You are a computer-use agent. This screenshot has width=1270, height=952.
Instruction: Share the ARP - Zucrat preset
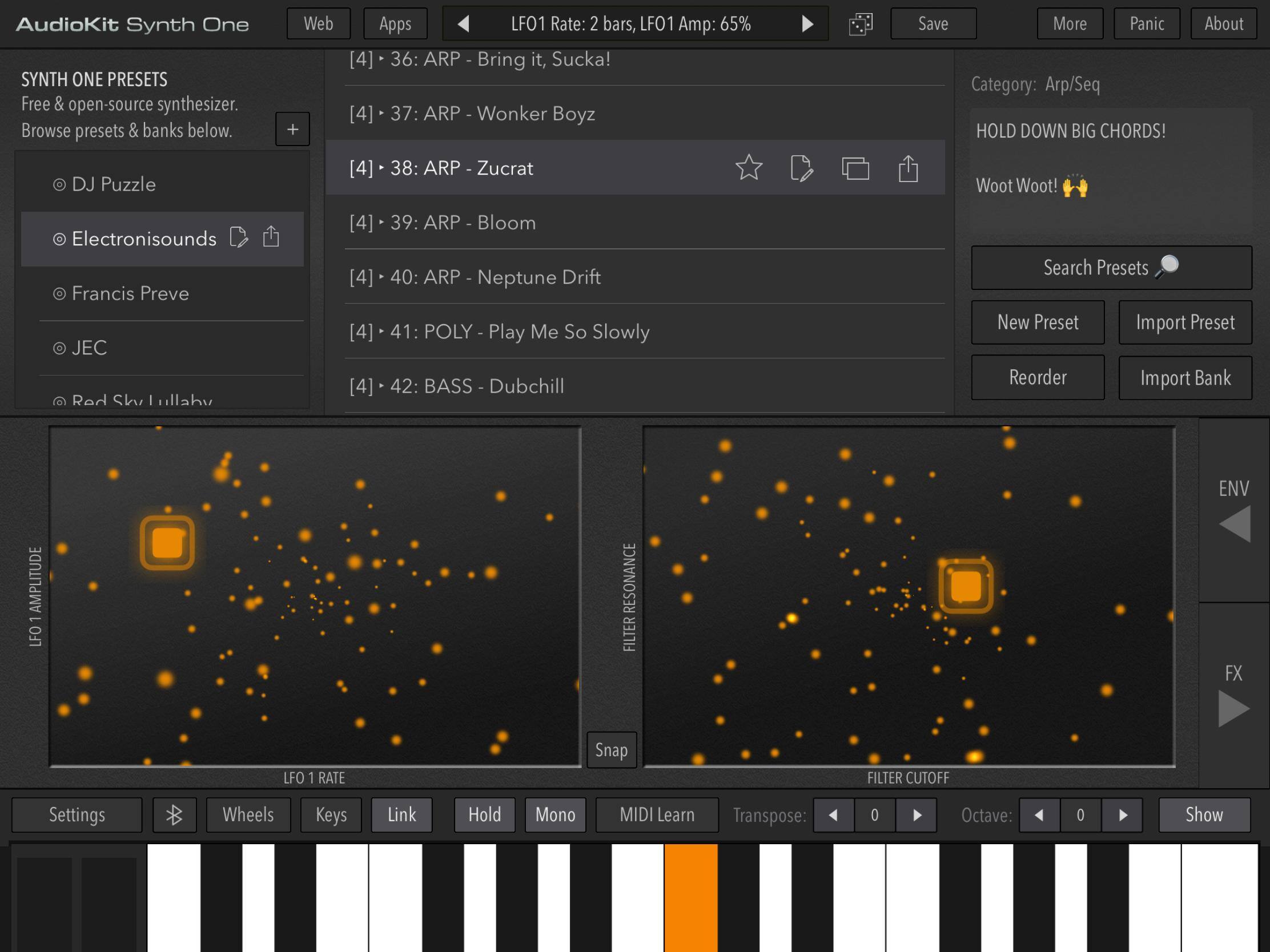[x=908, y=169]
